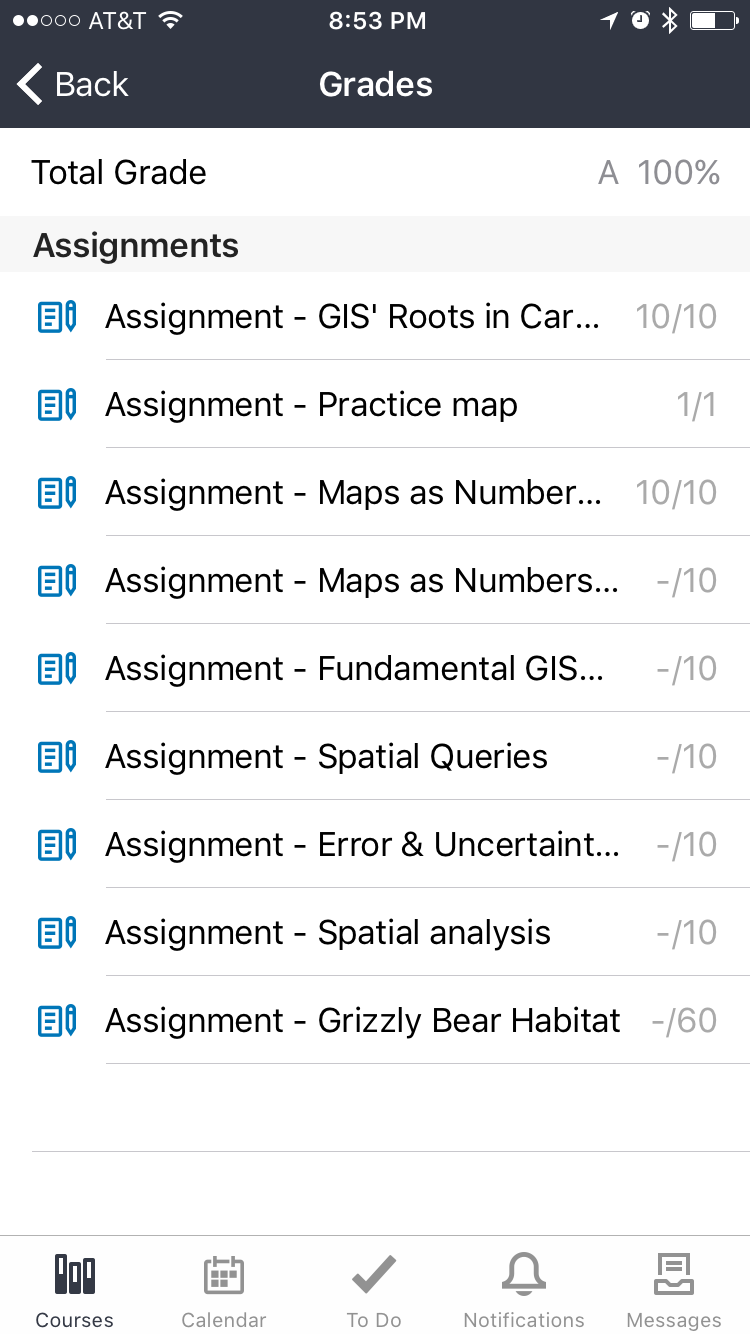Image resolution: width=750 pixels, height=1334 pixels.
Task: Tap the Notifications bell icon
Action: point(524,1275)
